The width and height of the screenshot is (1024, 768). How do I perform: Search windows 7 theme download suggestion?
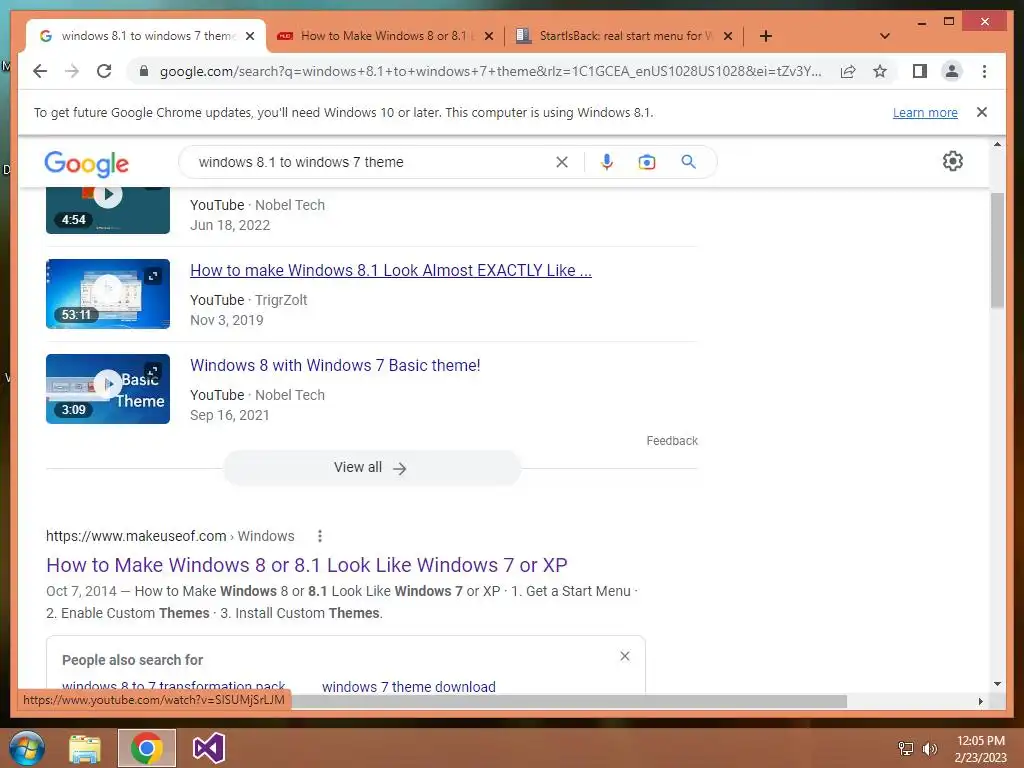pyautogui.click(x=409, y=686)
